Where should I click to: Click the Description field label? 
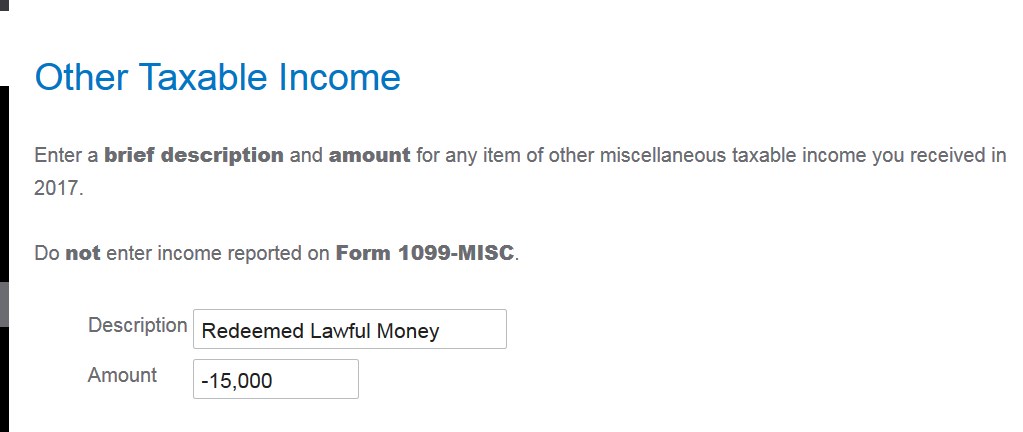tap(137, 325)
